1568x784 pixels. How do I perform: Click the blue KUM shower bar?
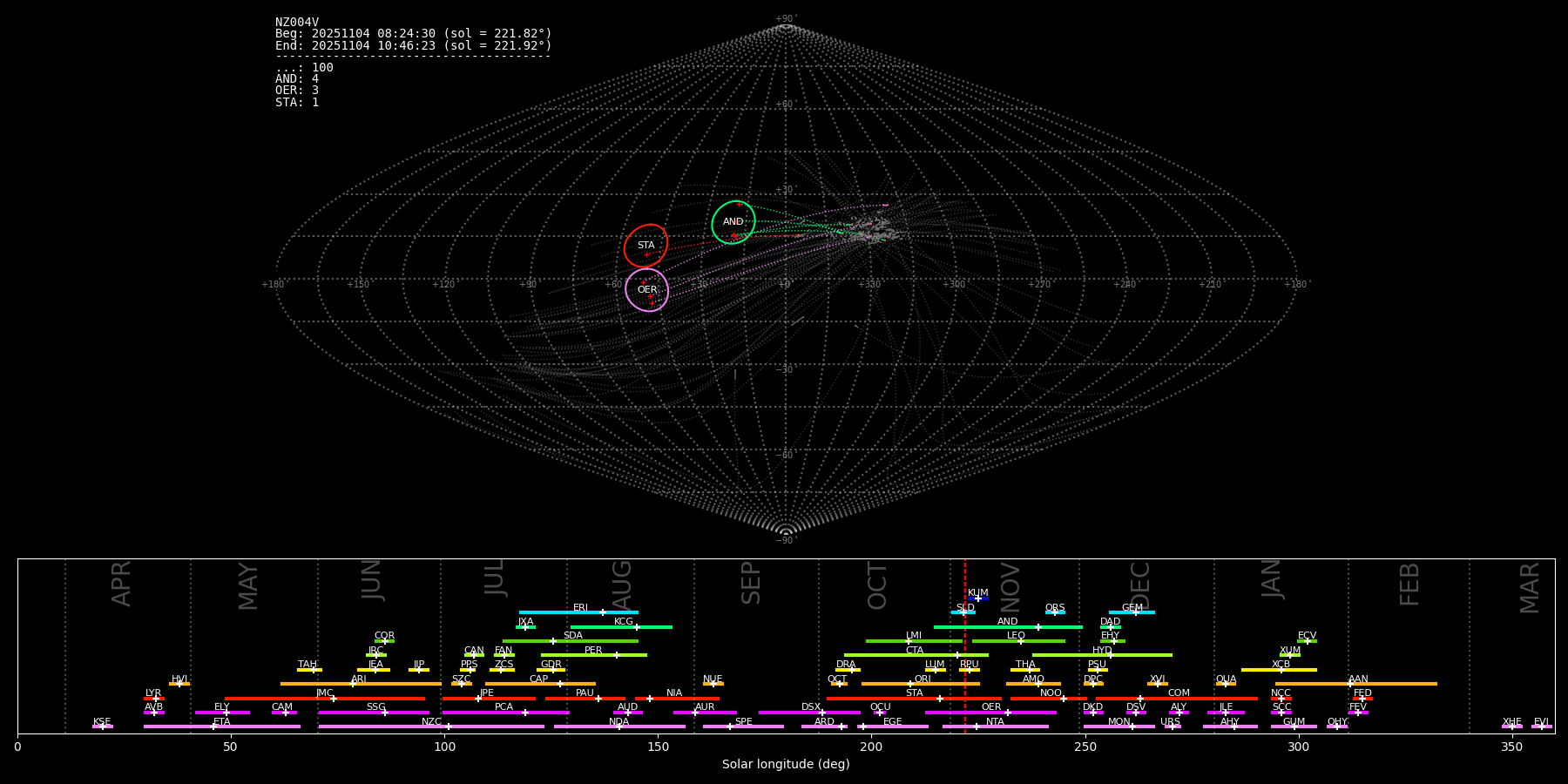coord(979,598)
